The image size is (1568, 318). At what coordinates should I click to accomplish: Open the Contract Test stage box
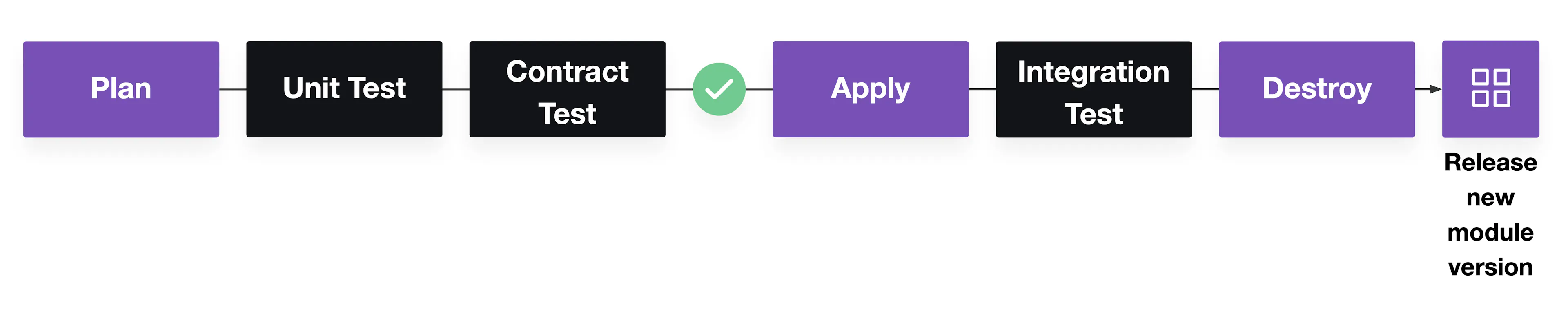(x=567, y=89)
